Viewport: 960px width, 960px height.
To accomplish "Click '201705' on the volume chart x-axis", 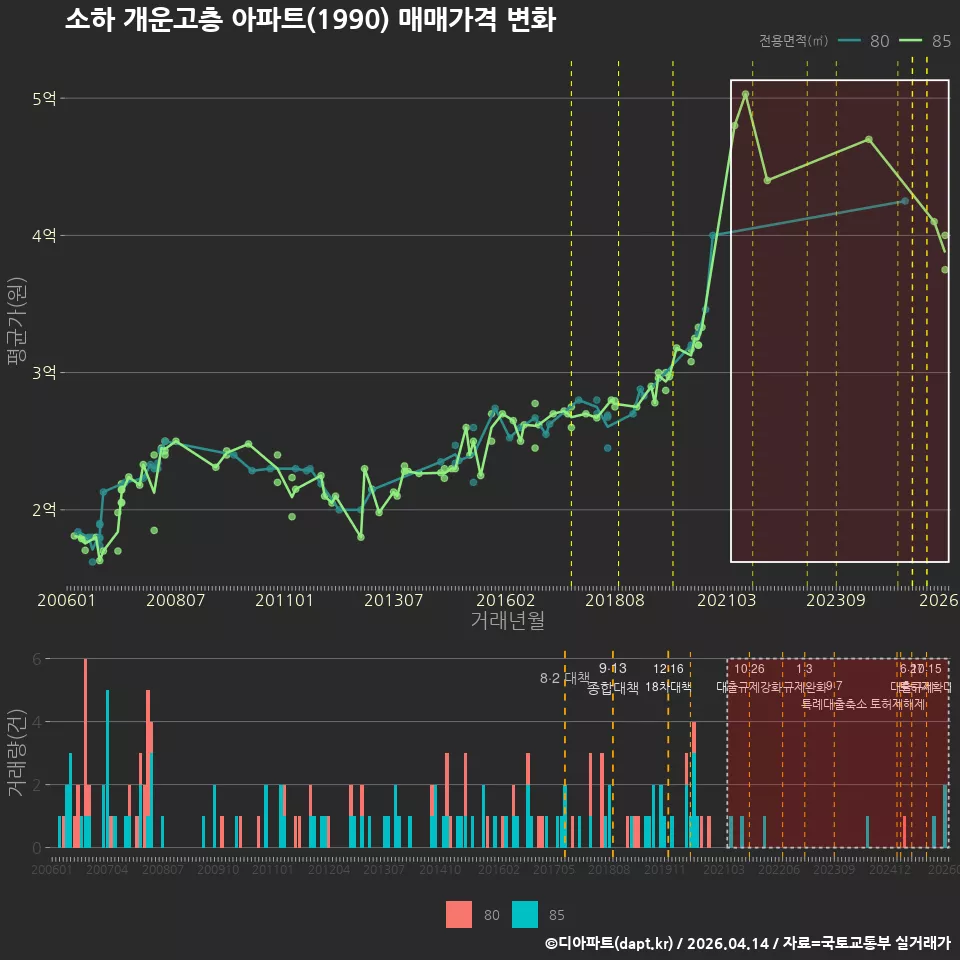I will click(553, 869).
